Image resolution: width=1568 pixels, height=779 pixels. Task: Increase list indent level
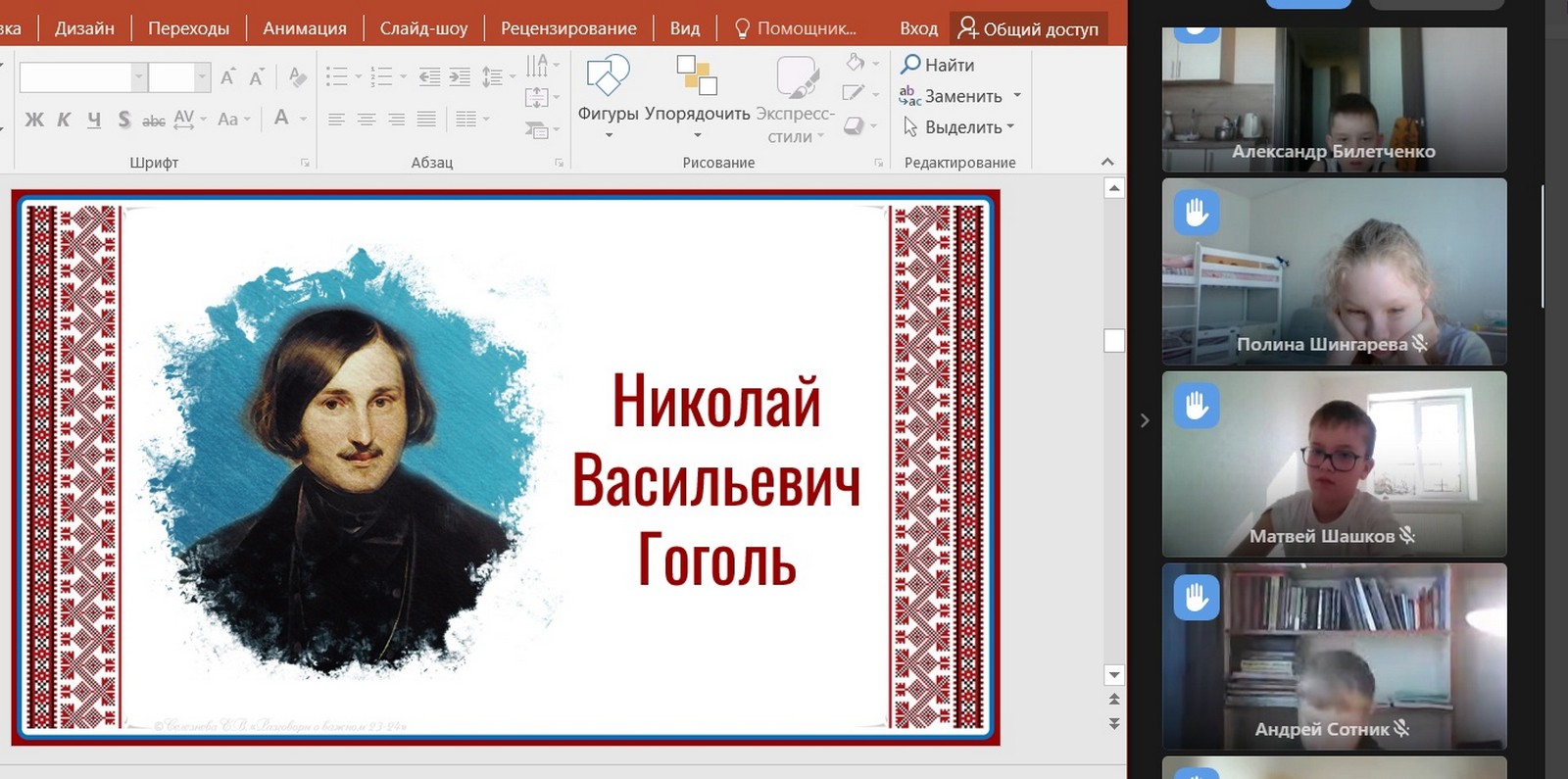tap(460, 76)
